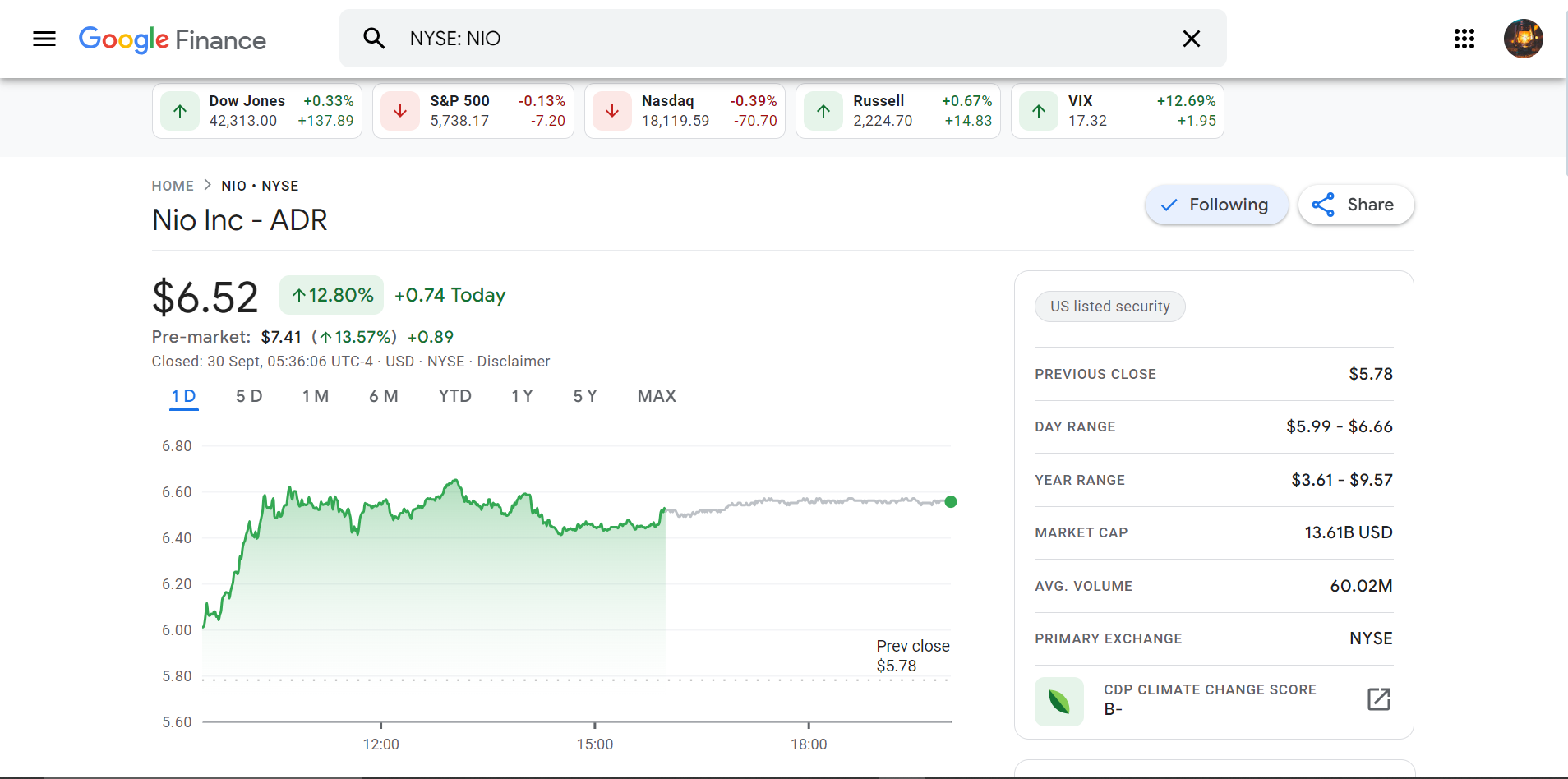Open CDP climate score external link icon
This screenshot has height=779, width=1568.
(1379, 699)
